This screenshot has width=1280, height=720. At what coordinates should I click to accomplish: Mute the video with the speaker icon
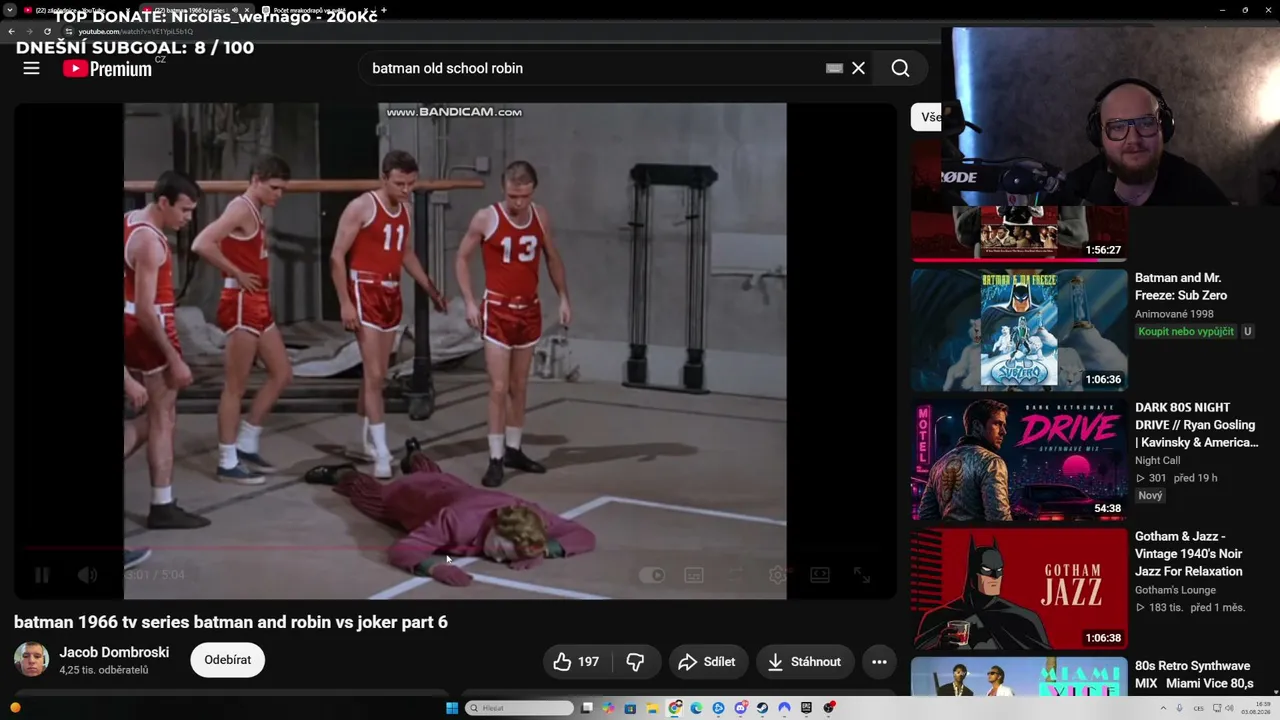click(88, 575)
